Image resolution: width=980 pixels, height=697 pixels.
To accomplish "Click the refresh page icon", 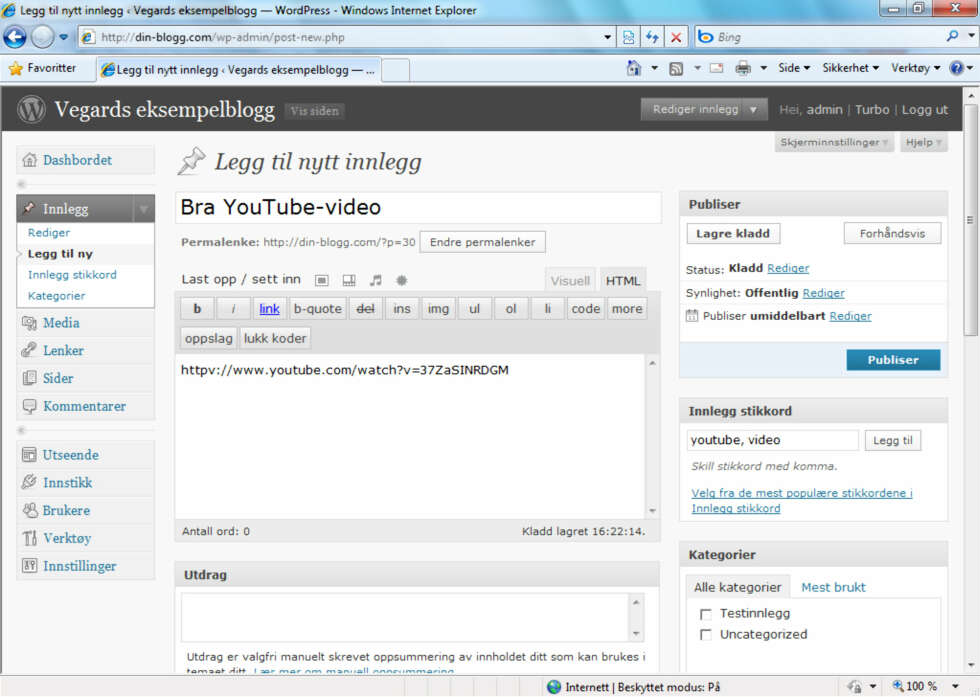I will [x=652, y=37].
